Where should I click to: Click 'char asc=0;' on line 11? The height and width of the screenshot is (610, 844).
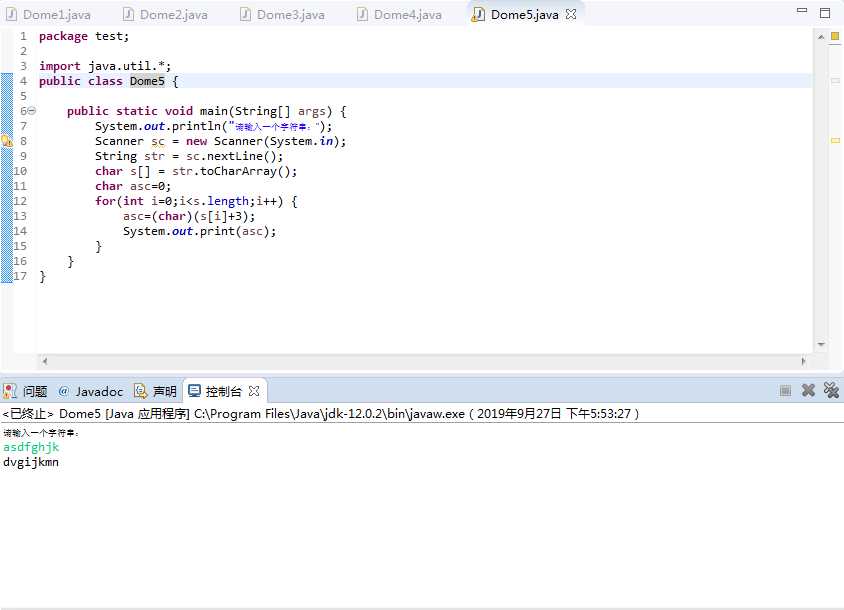click(133, 186)
